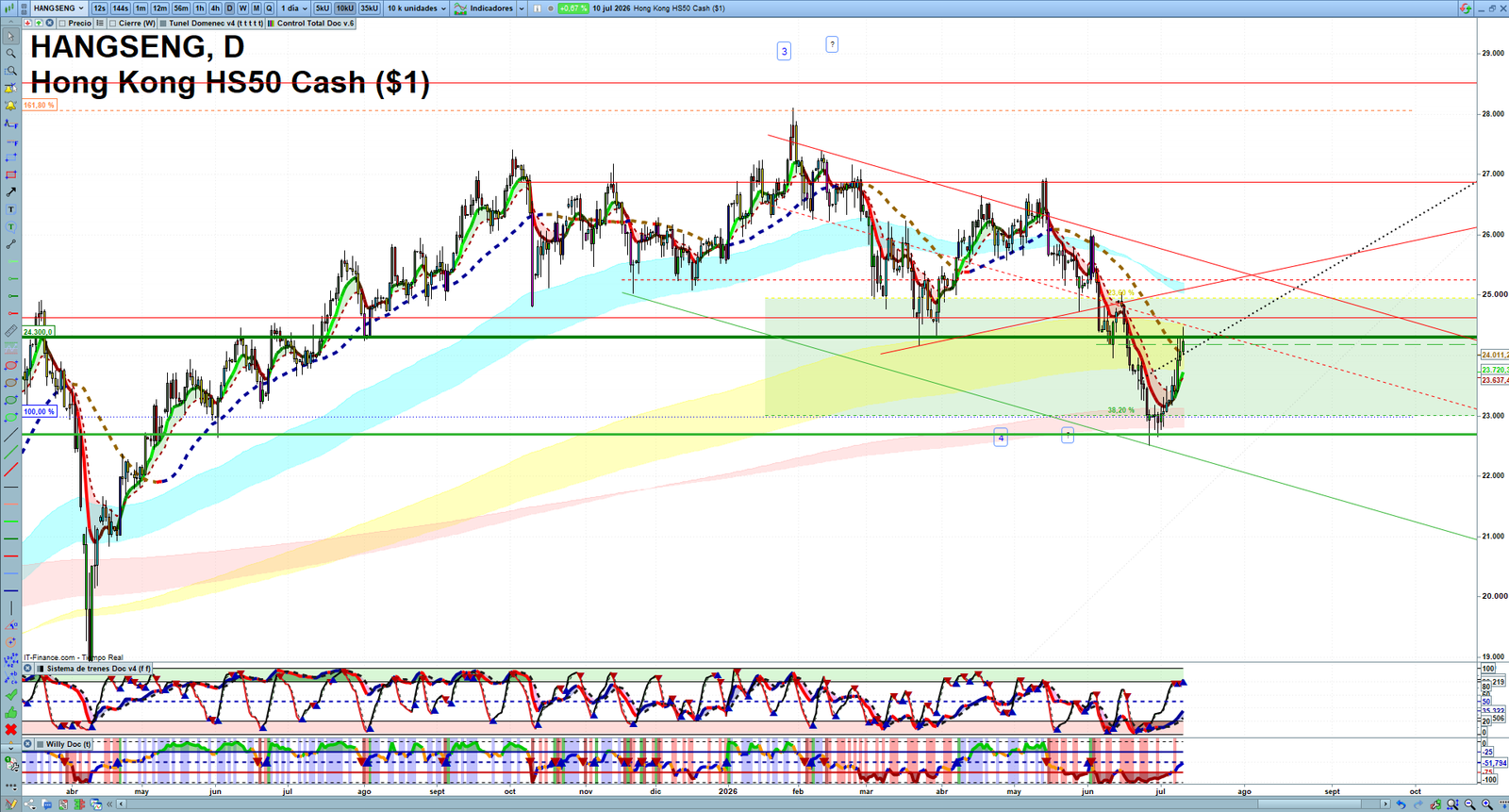This screenshot has width=1509, height=812.
Task: Click the blue circled X icon beside Precio
Action: (x=50, y=23)
